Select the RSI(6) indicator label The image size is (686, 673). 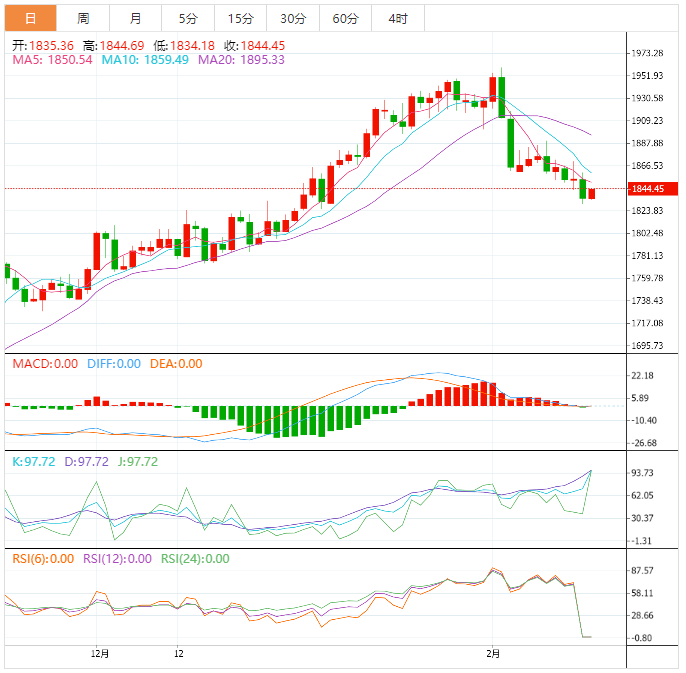[43, 559]
